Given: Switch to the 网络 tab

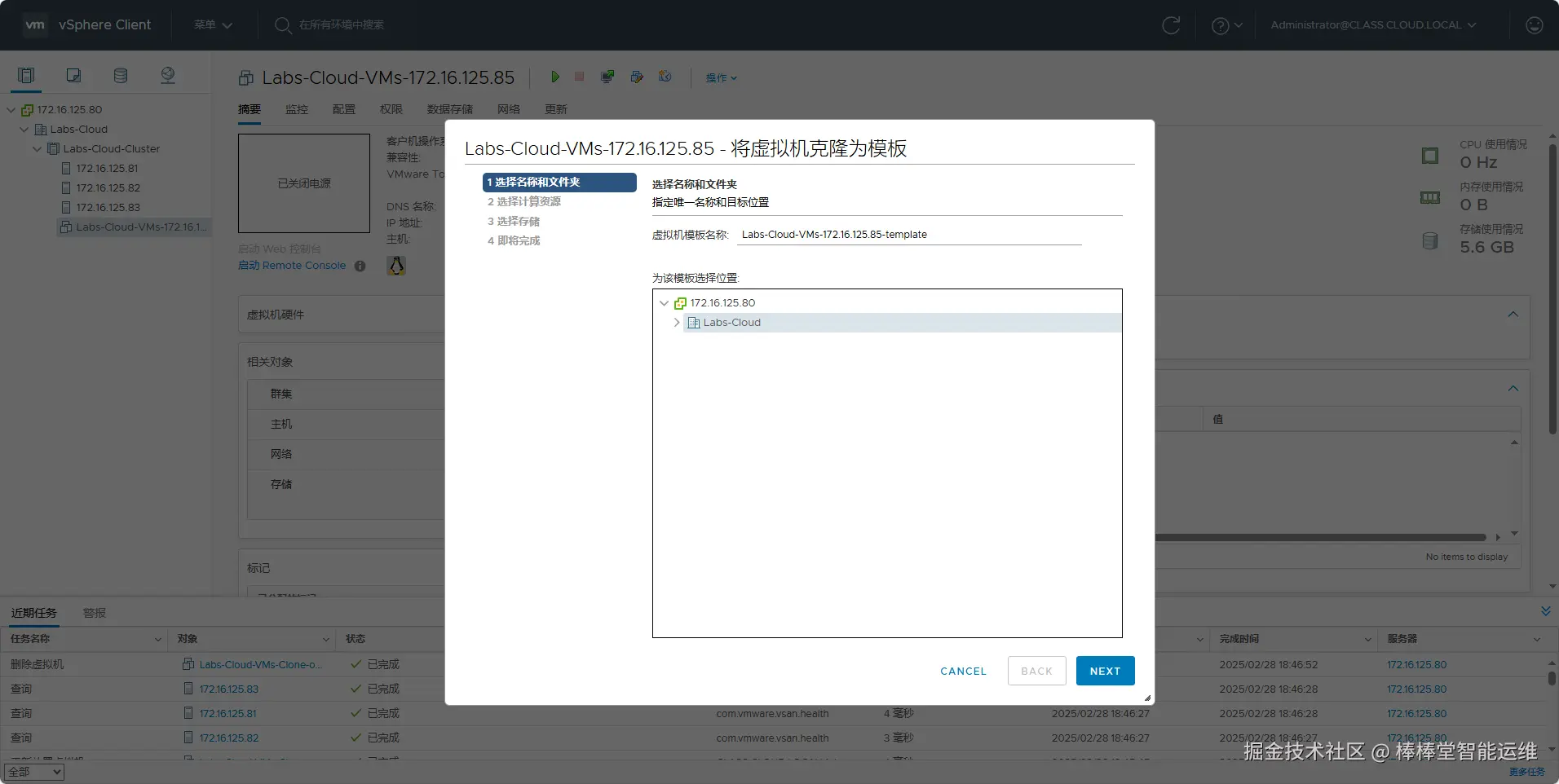Looking at the screenshot, I should point(509,109).
